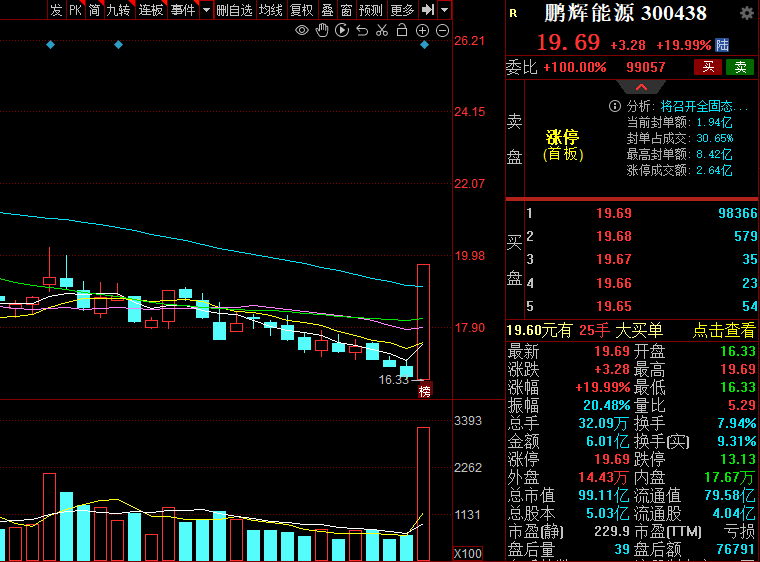Open the 连板 tab
The image size is (760, 562).
pos(151,10)
